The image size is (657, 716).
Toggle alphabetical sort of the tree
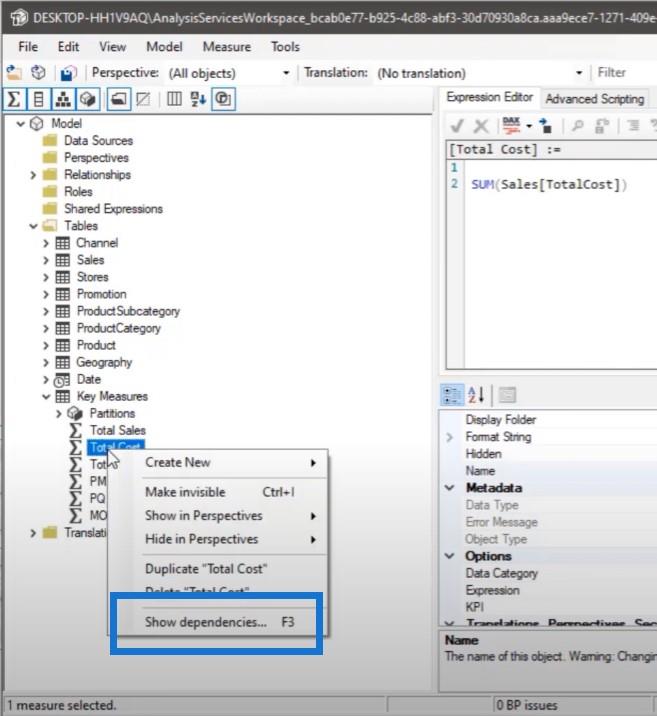[x=199, y=99]
